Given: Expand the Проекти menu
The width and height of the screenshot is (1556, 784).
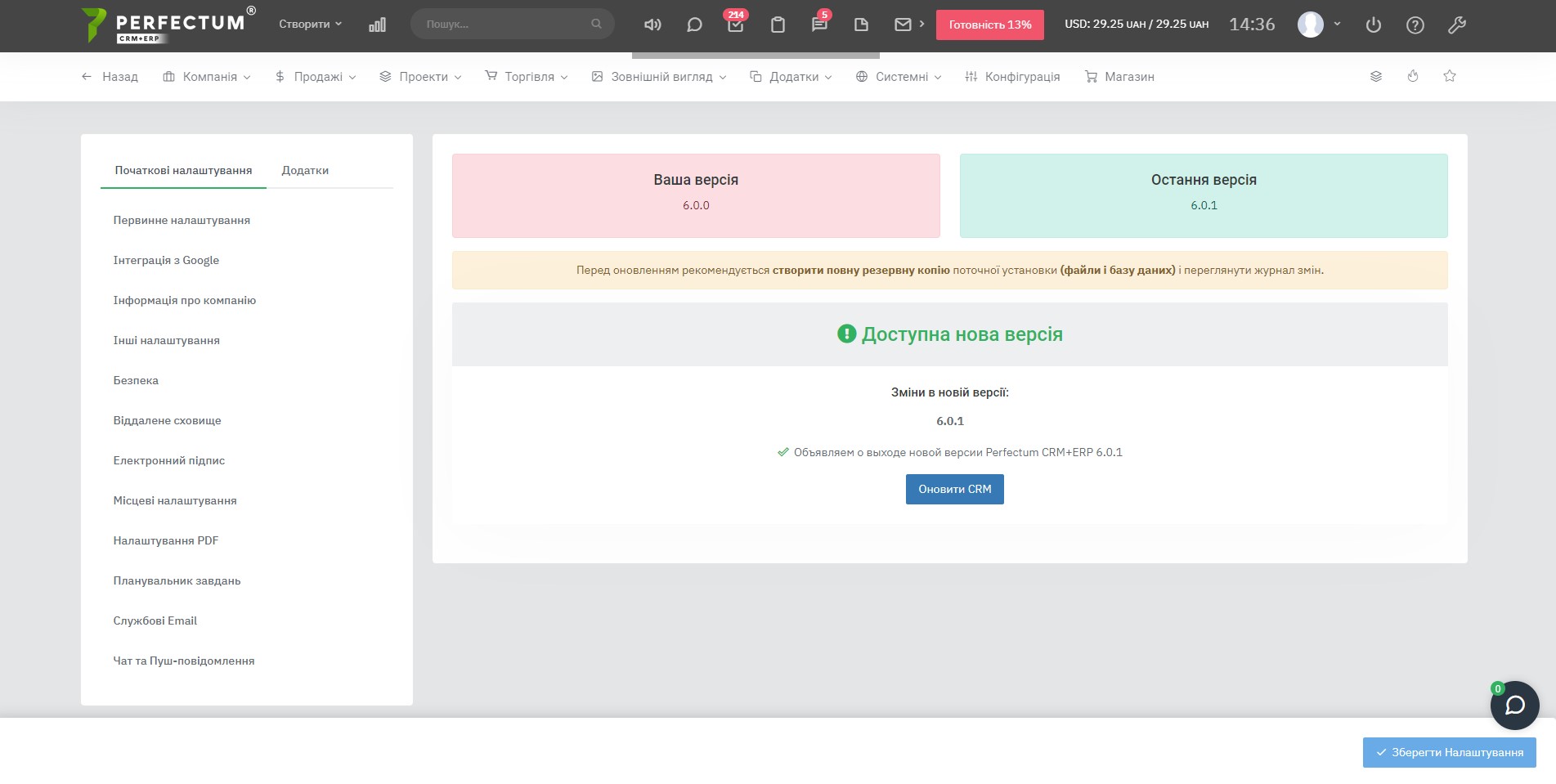Looking at the screenshot, I should (420, 77).
